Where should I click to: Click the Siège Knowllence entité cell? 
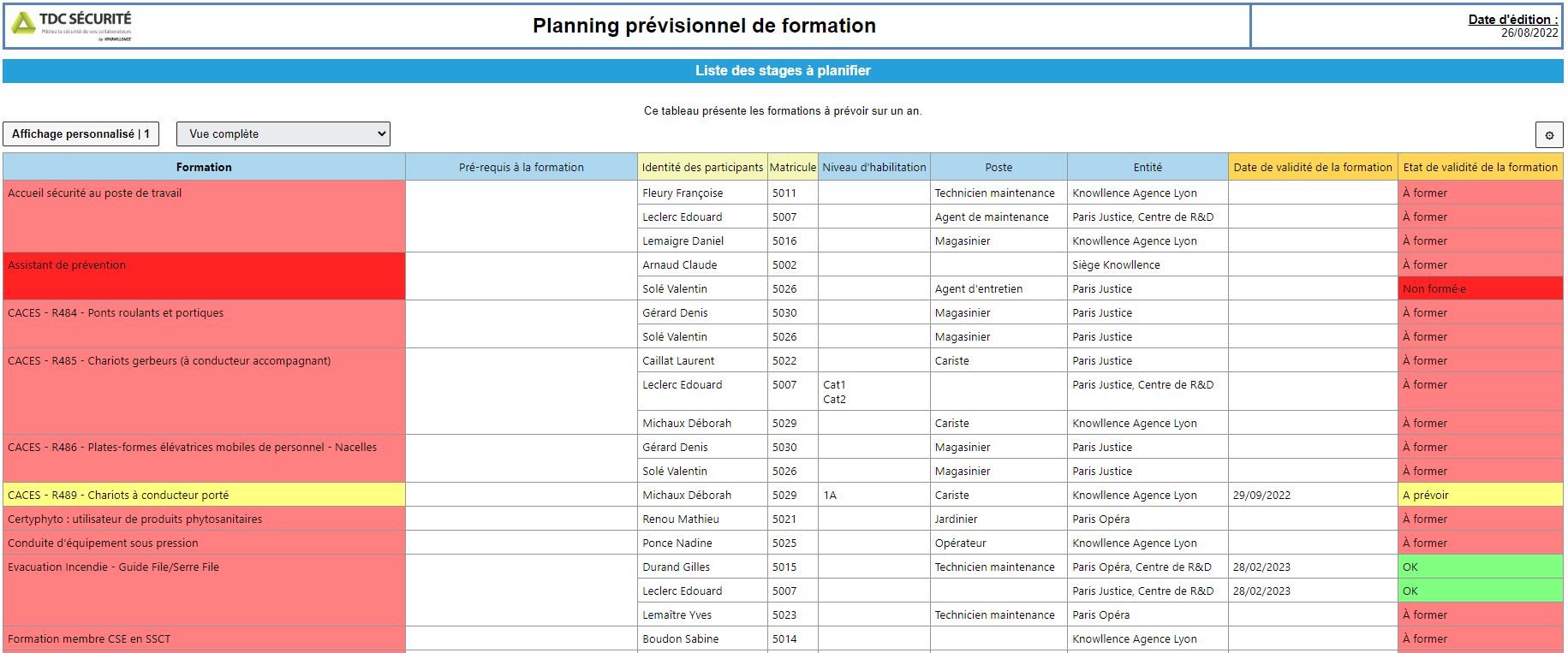pos(1148,264)
